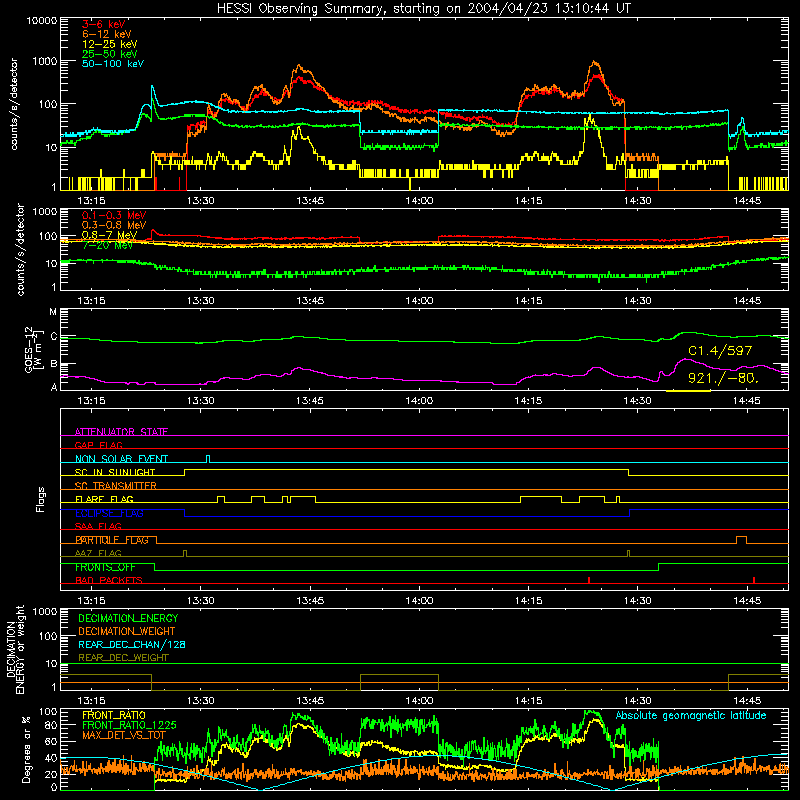800x800 pixels.
Task: Click the 0.3-0.8 MeV legend label
Action: [114, 225]
